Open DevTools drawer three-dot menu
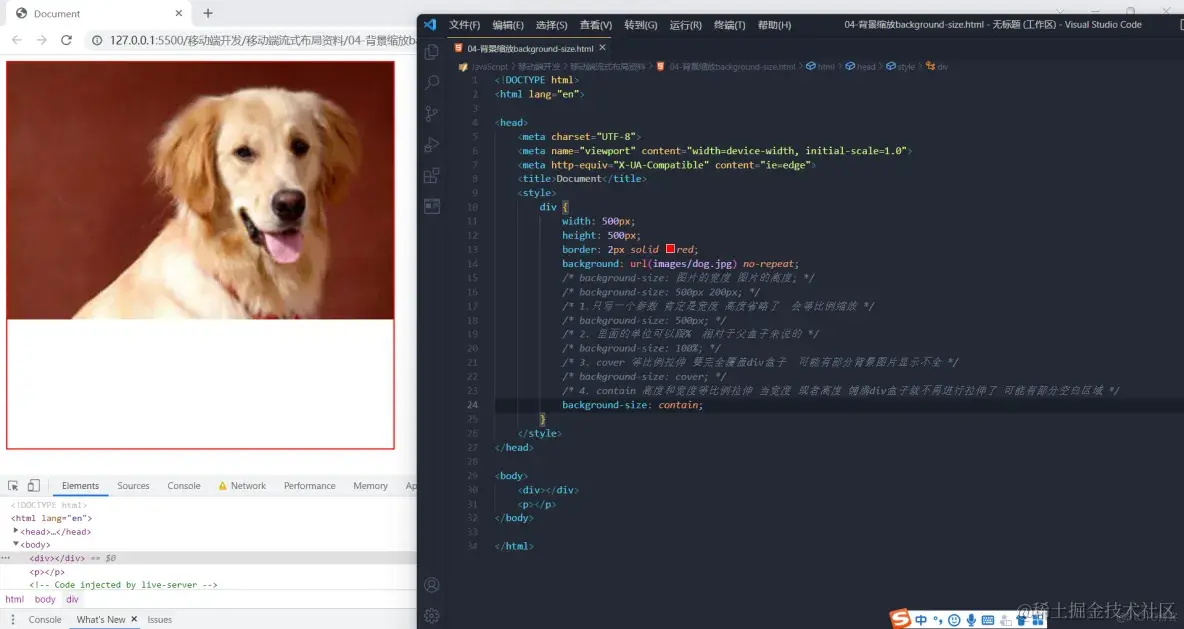1184x629 pixels. [13, 619]
